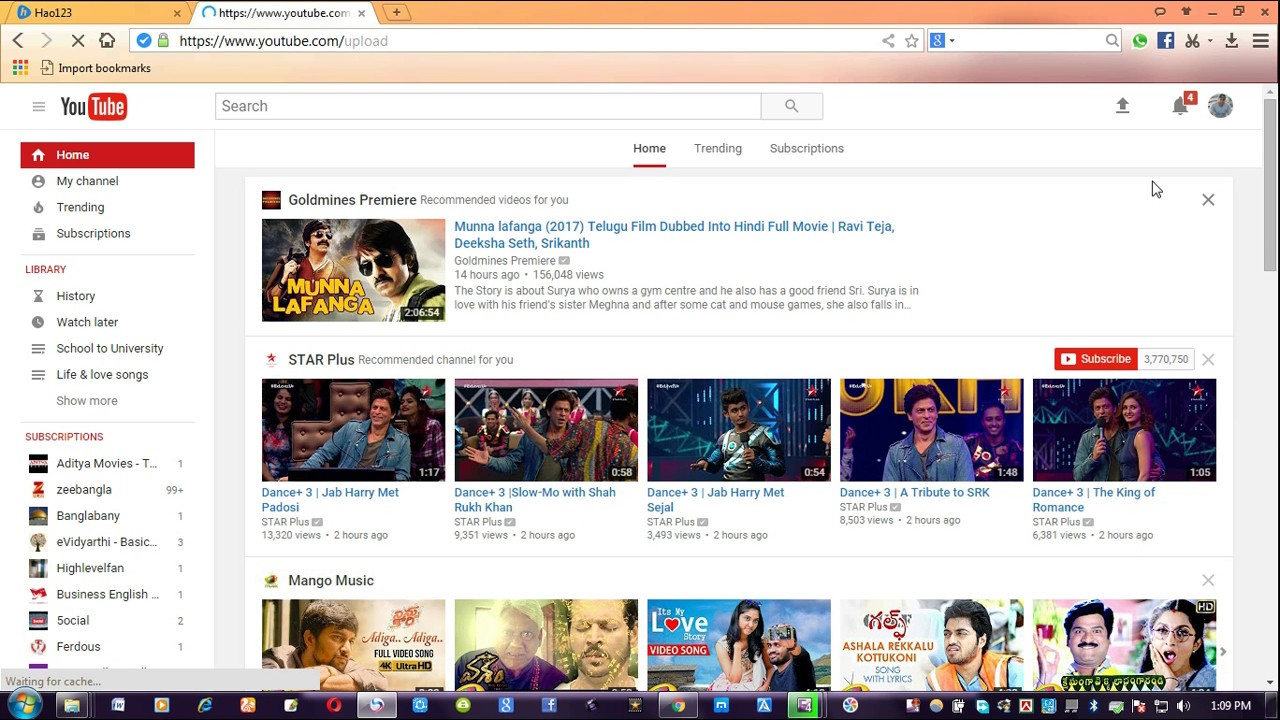Open the upload video arrow icon
The height and width of the screenshot is (720, 1280).
coord(1122,106)
